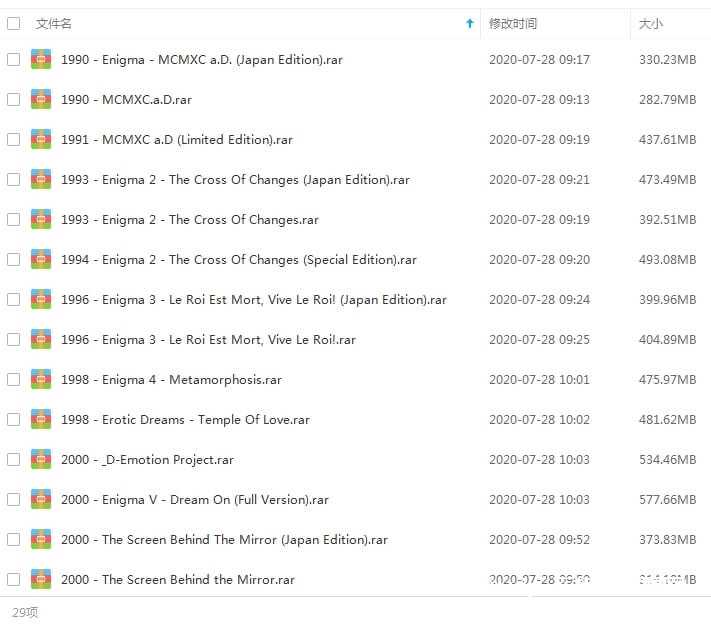Viewport: 711px width, 624px height.
Task: Open The Cross Of Changes (Special Edition).rar
Action: [239, 259]
